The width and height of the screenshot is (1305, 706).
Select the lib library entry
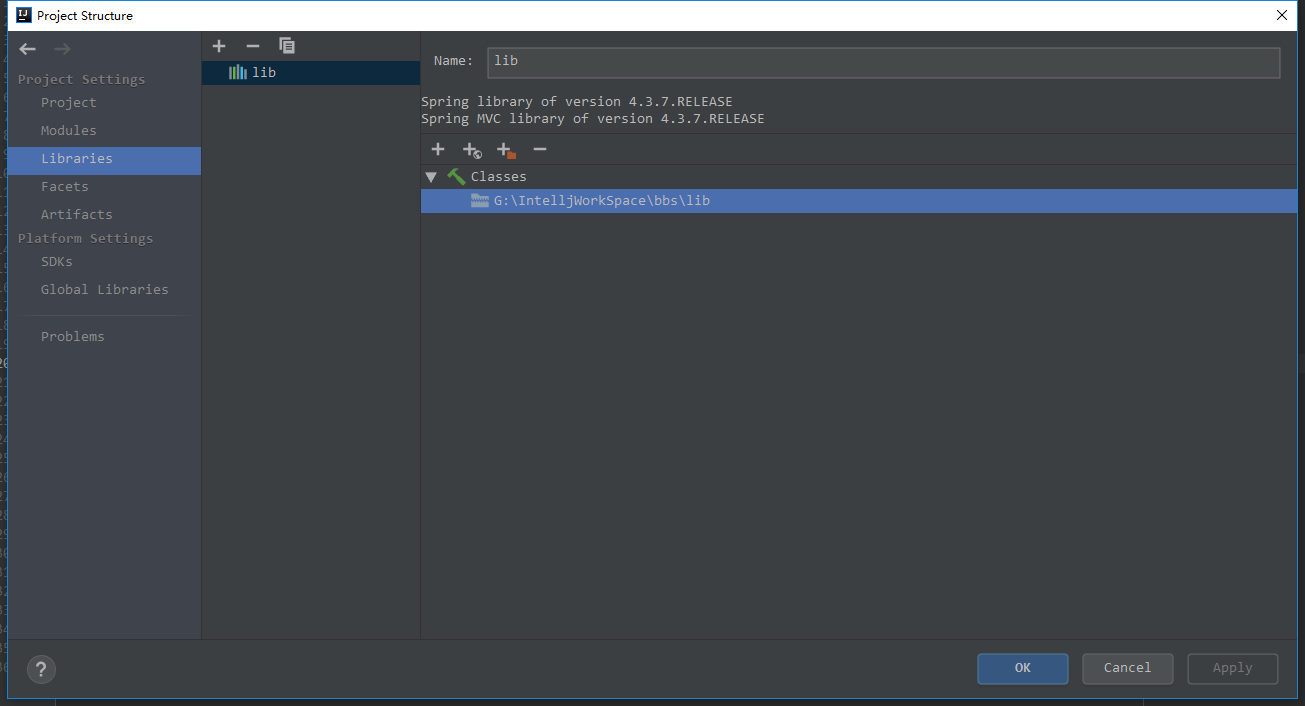[311, 73]
